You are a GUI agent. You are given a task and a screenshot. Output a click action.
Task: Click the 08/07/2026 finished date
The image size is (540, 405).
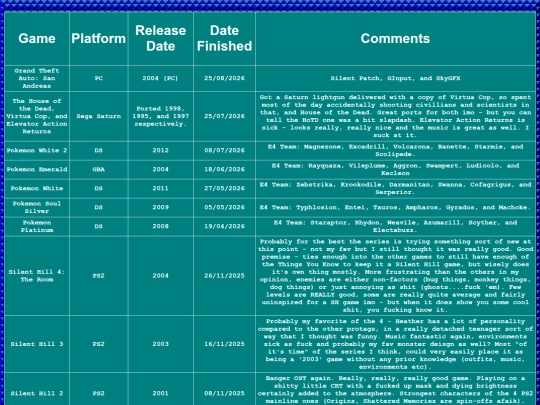pos(224,150)
